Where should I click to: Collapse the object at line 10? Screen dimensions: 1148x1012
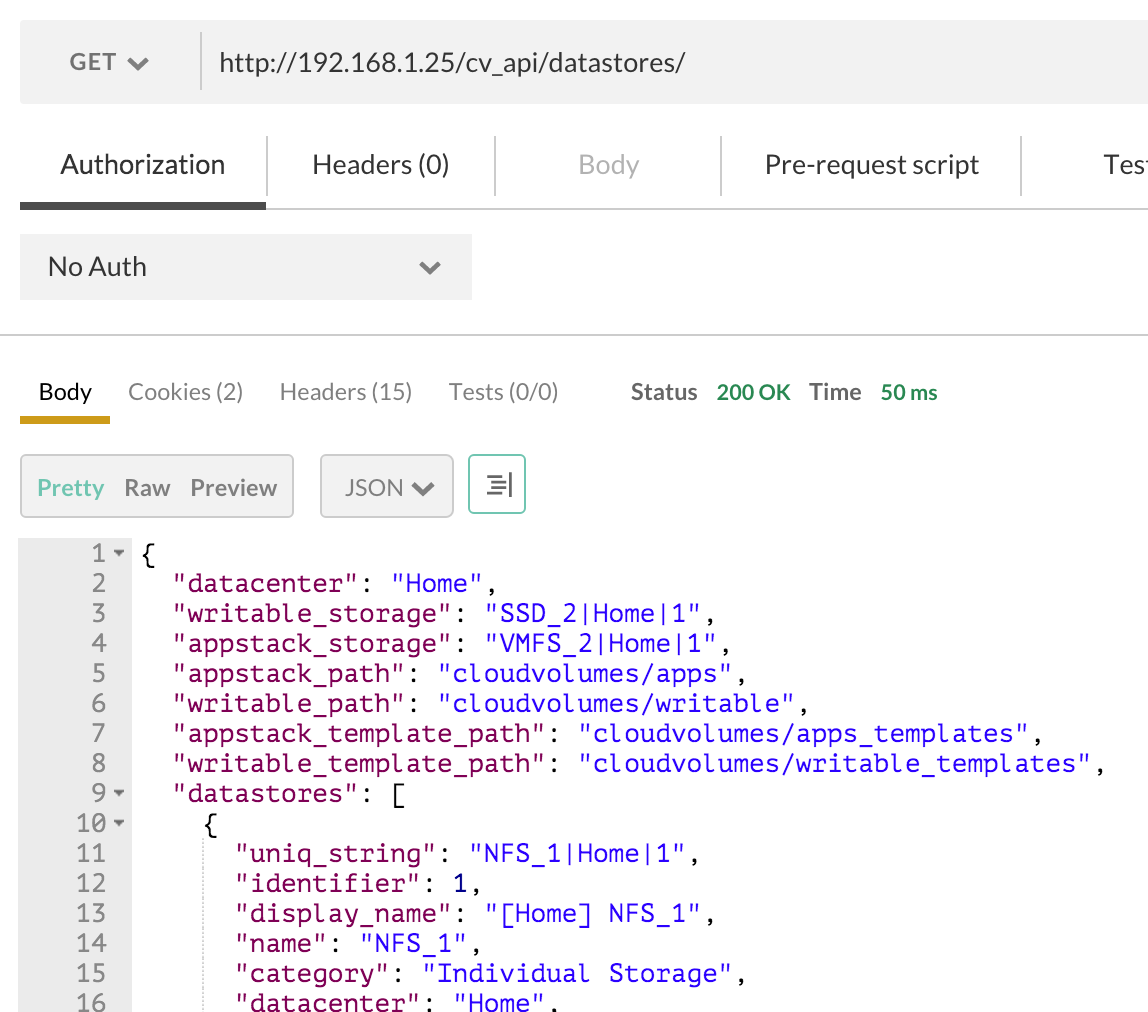[119, 823]
